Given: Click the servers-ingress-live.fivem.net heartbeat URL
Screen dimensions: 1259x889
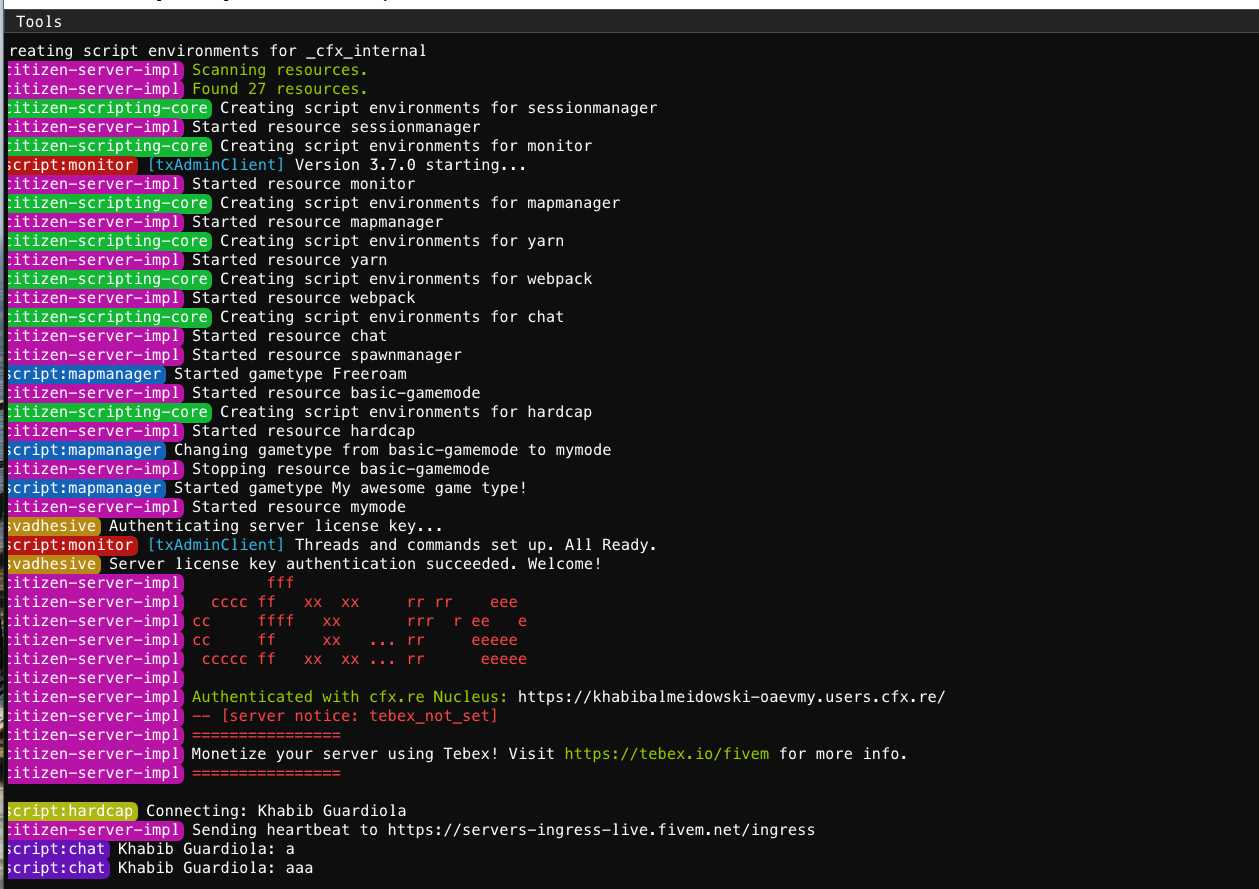Looking at the screenshot, I should (601, 830).
